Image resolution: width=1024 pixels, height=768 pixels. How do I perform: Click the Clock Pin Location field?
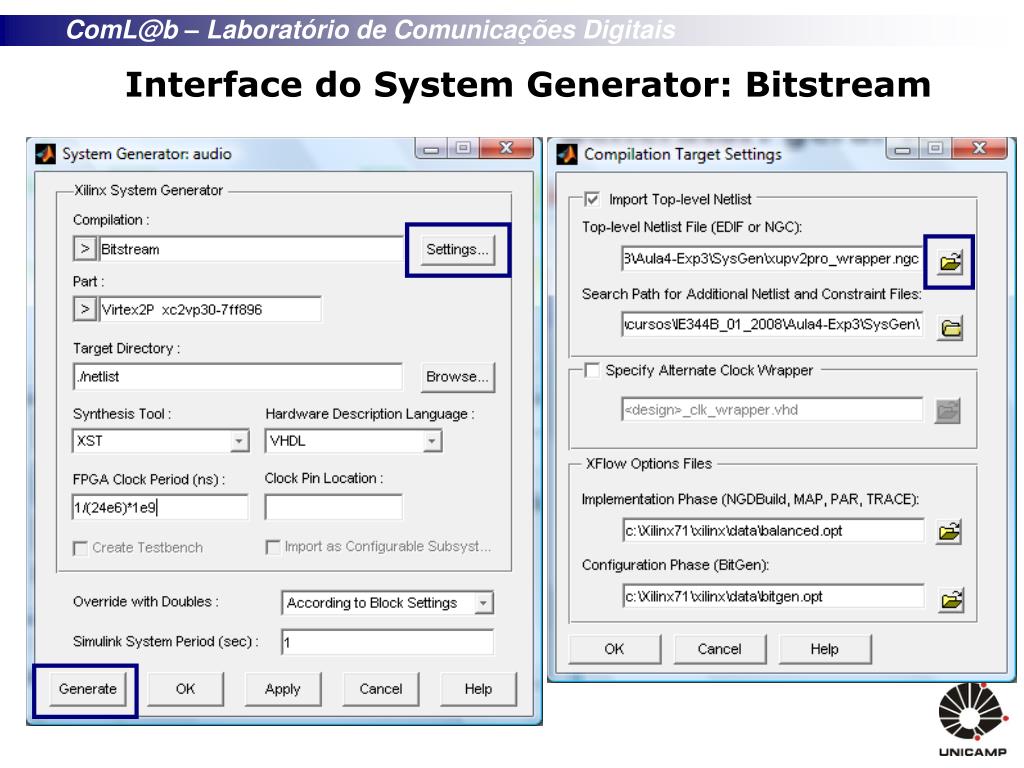[333, 507]
